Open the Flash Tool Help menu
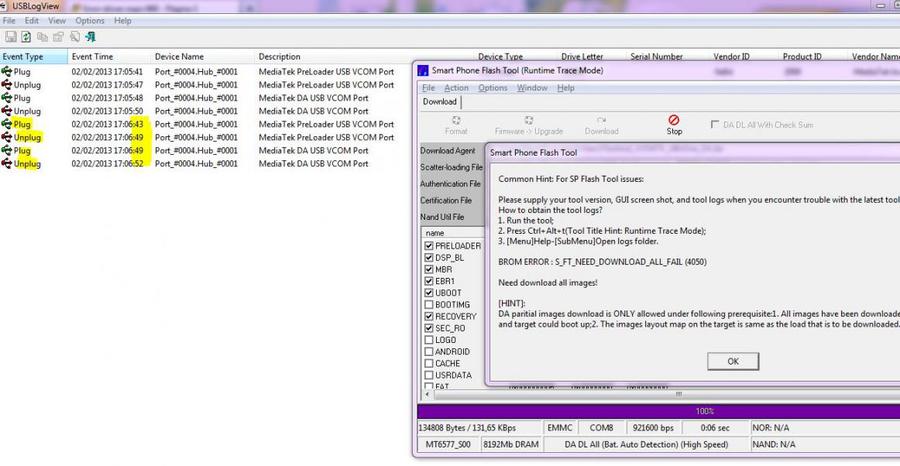 [x=565, y=88]
